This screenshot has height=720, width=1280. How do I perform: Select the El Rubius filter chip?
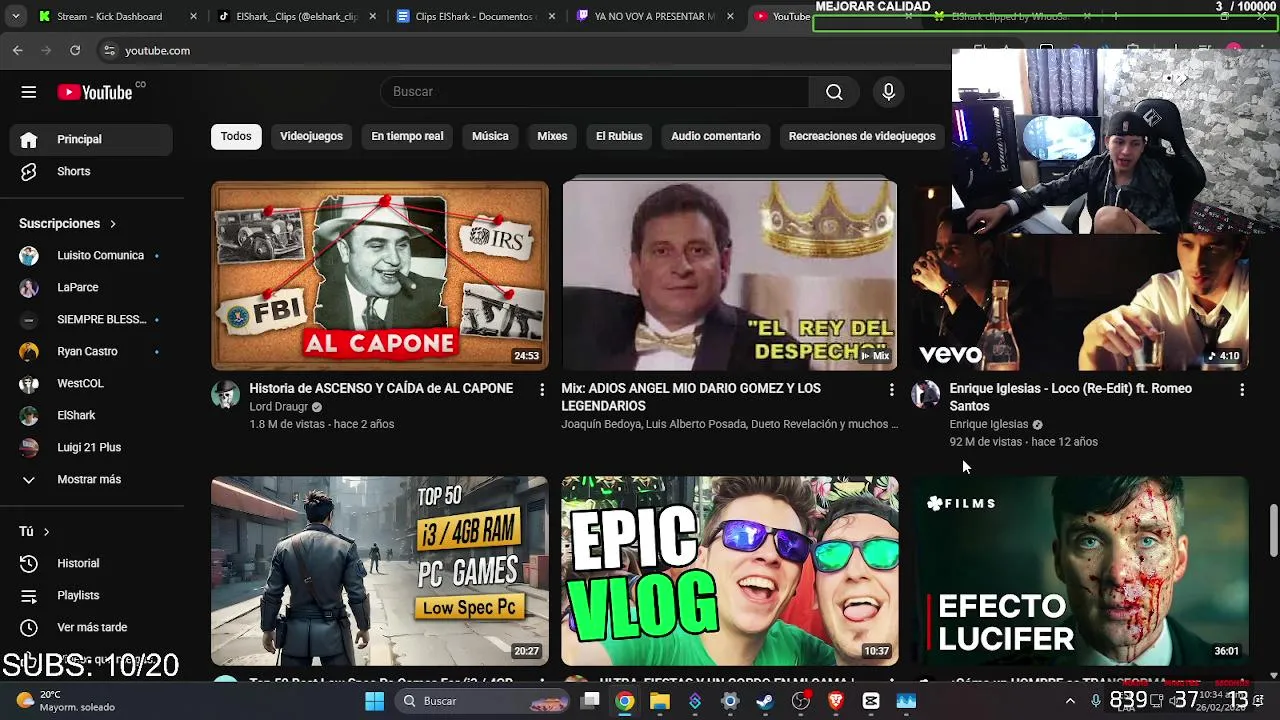pyautogui.click(x=619, y=136)
